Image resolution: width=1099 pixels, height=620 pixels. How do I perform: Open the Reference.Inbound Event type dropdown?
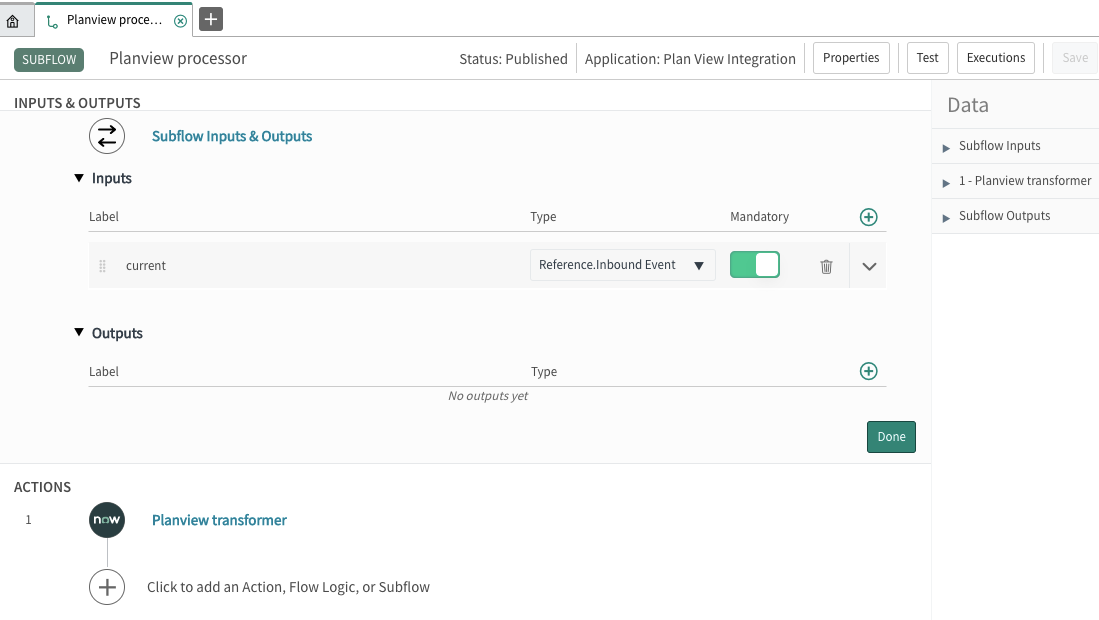[622, 265]
